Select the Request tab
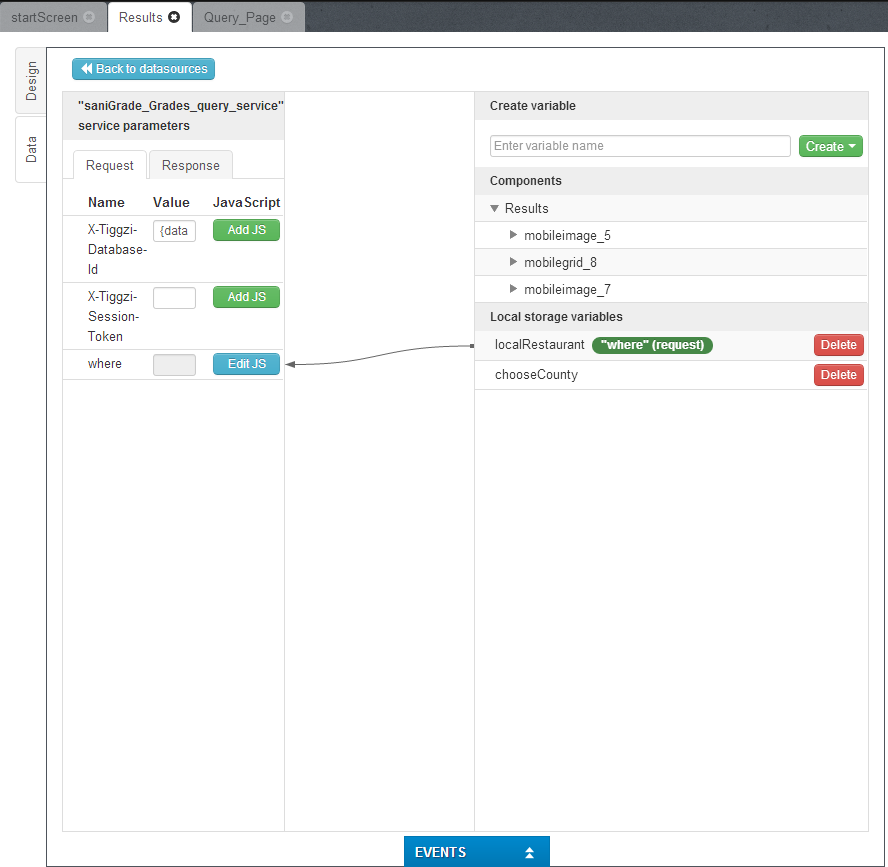Screen dimensions: 888x867 click(x=109, y=165)
